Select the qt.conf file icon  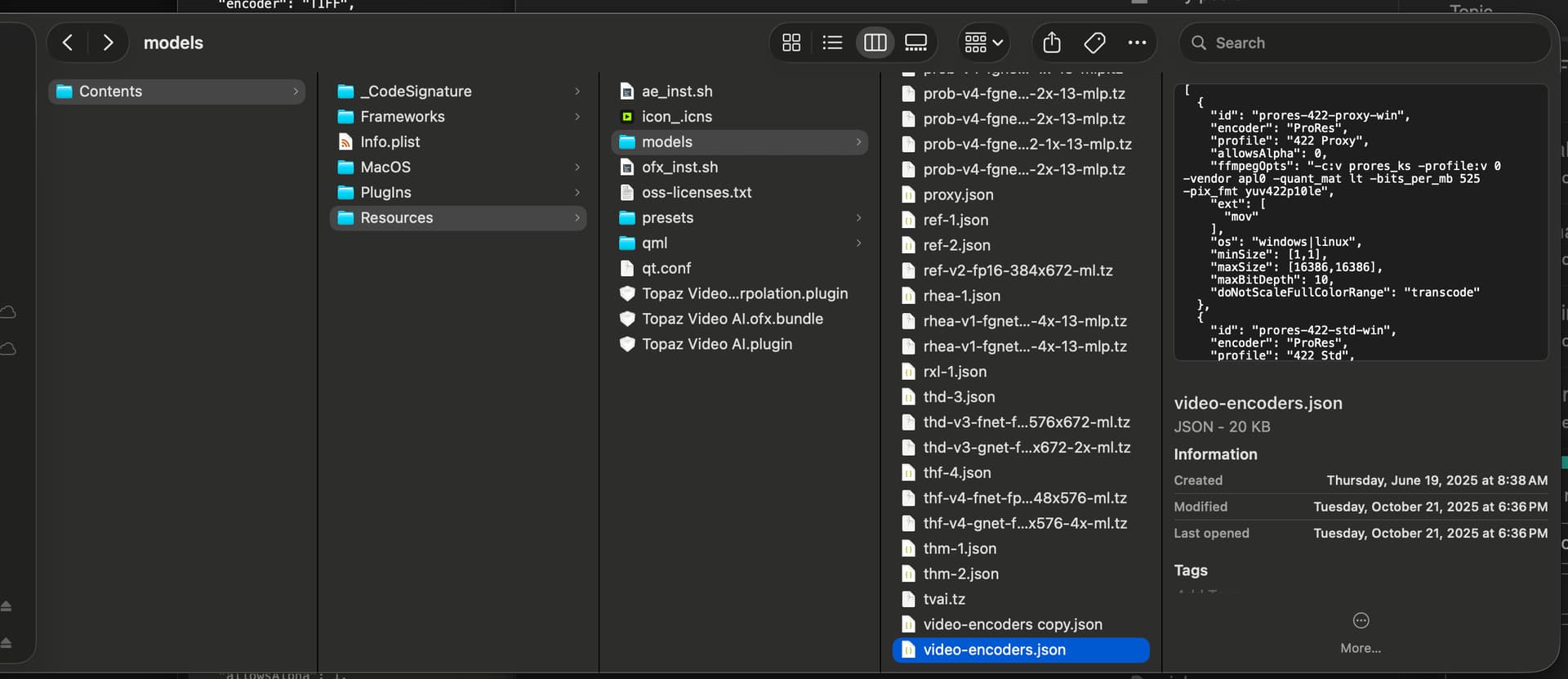626,269
